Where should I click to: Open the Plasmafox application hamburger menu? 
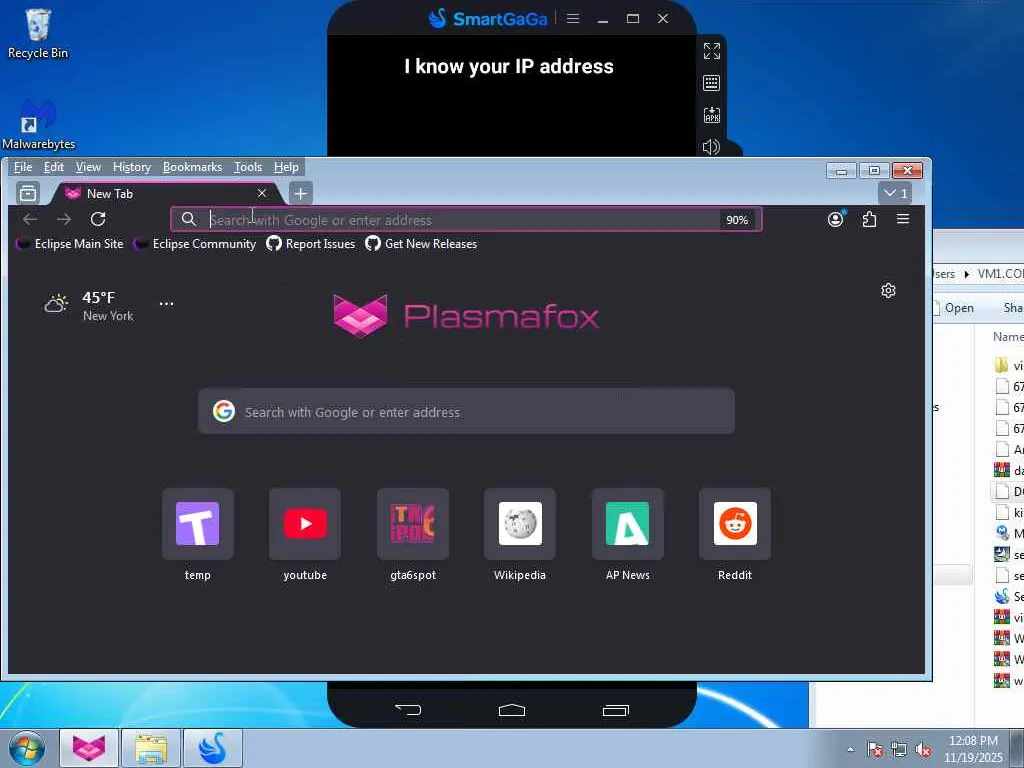coord(903,219)
